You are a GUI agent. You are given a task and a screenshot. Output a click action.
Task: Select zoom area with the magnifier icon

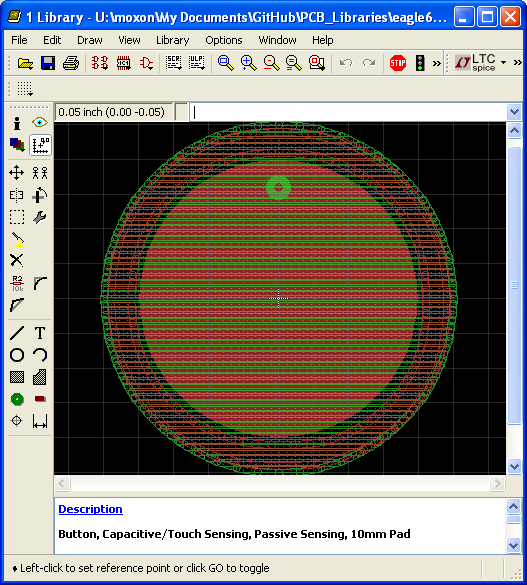tap(317, 63)
